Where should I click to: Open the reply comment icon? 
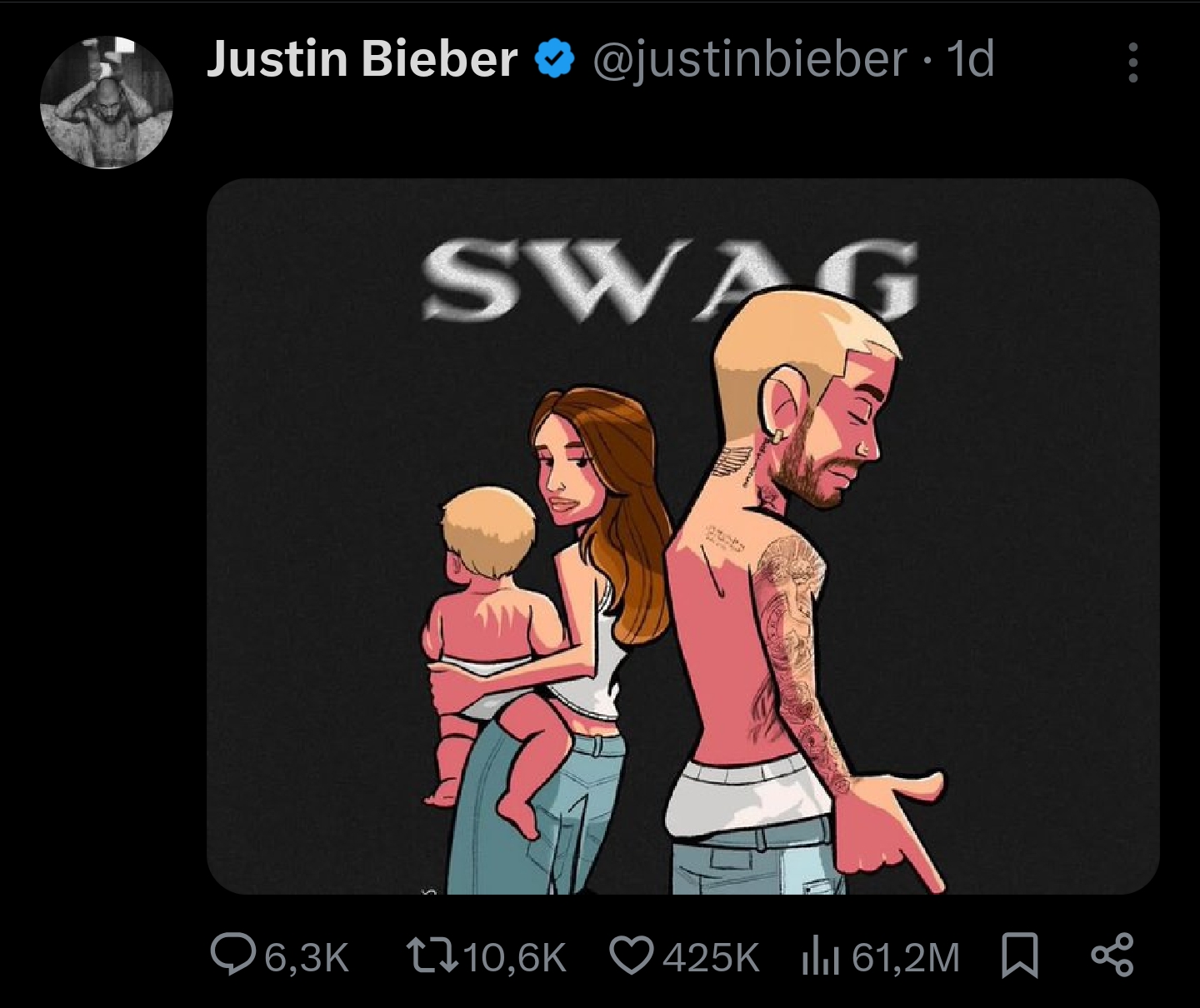coord(232,956)
